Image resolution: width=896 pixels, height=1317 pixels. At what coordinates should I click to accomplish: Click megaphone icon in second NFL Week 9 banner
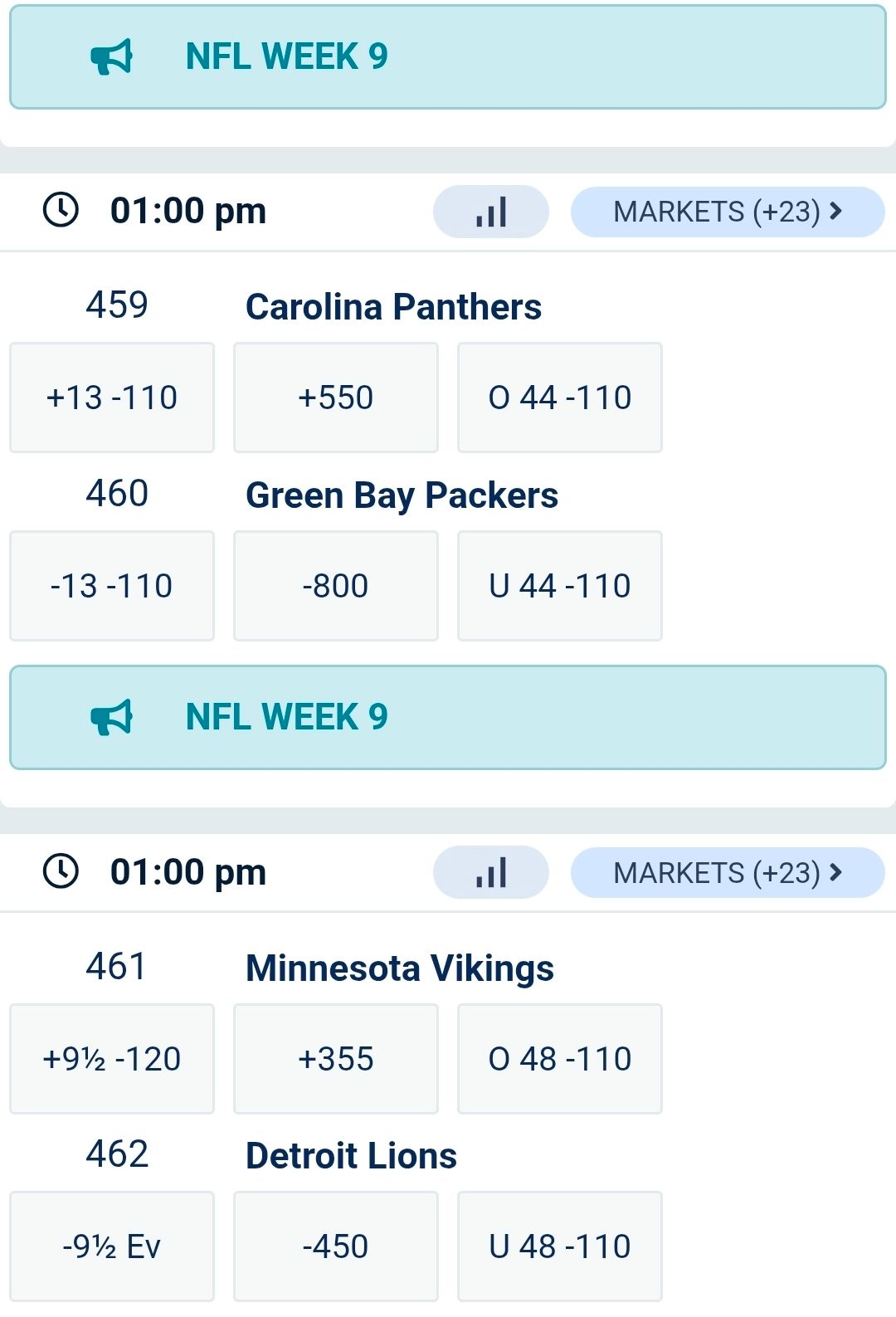click(111, 717)
